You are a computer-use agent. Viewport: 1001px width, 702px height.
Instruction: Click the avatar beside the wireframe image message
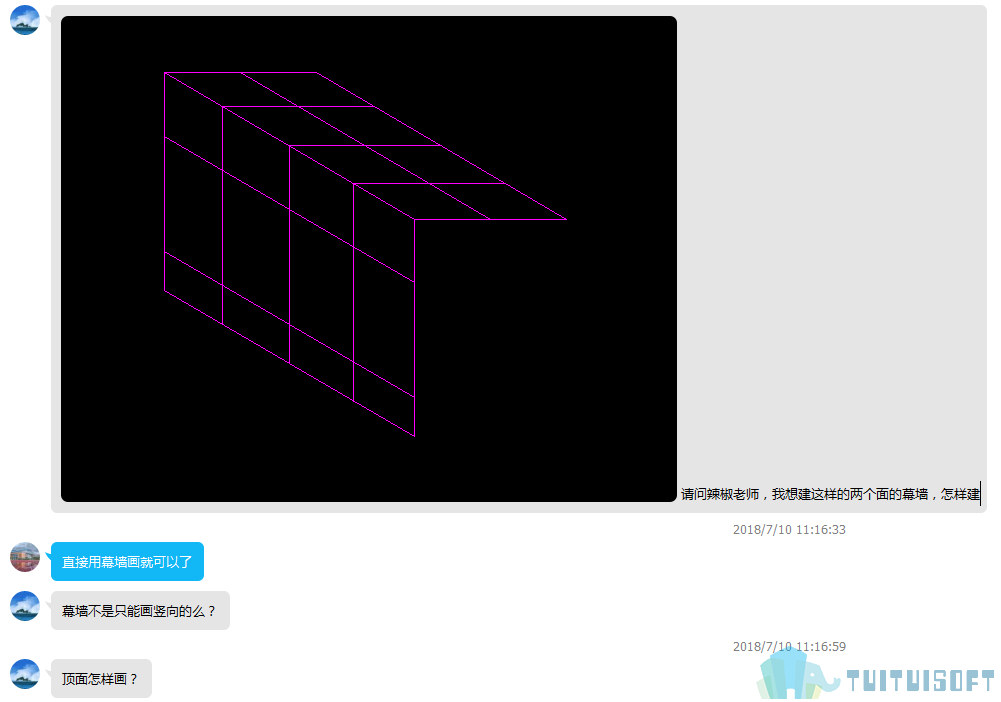[25, 20]
